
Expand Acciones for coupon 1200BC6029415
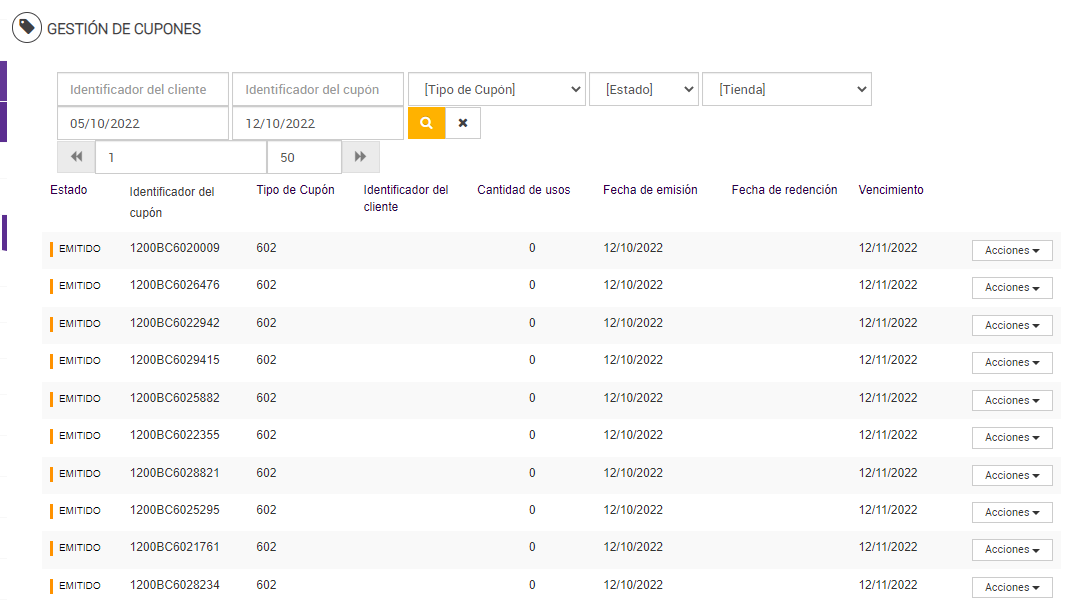pyautogui.click(x=1012, y=362)
